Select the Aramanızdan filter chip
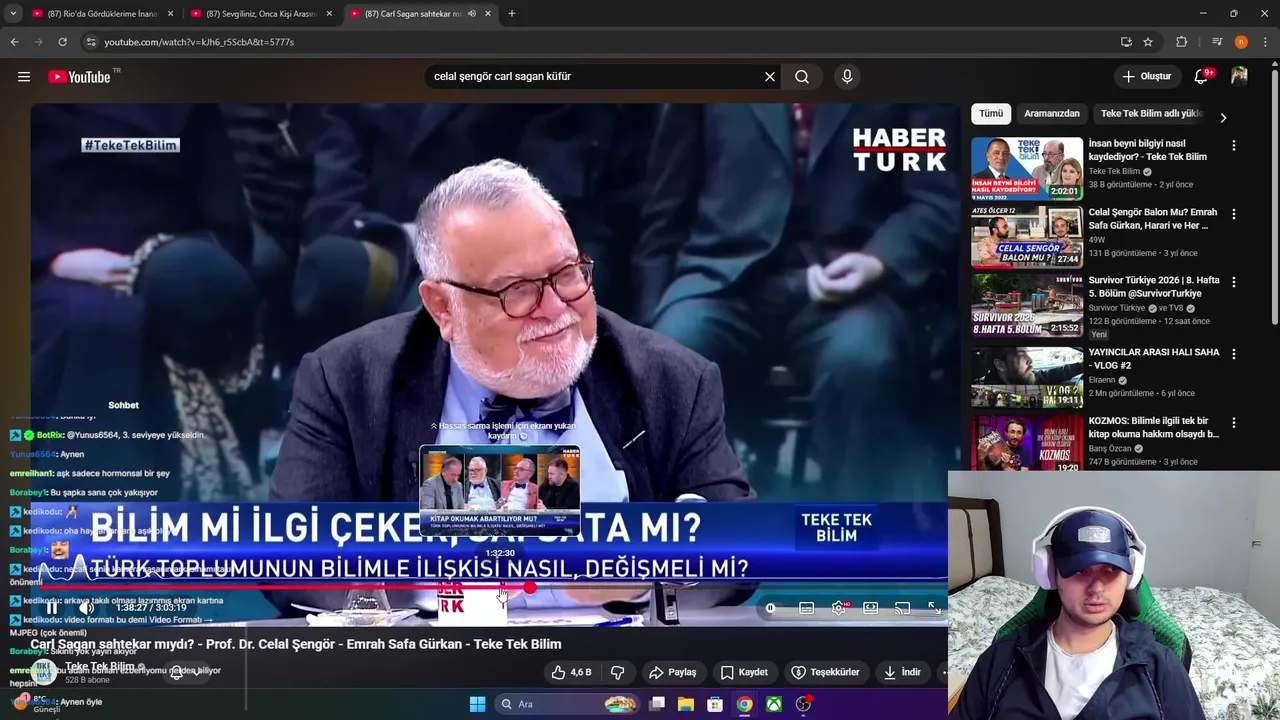Viewport: 1280px width, 720px height. pyautogui.click(x=1052, y=113)
